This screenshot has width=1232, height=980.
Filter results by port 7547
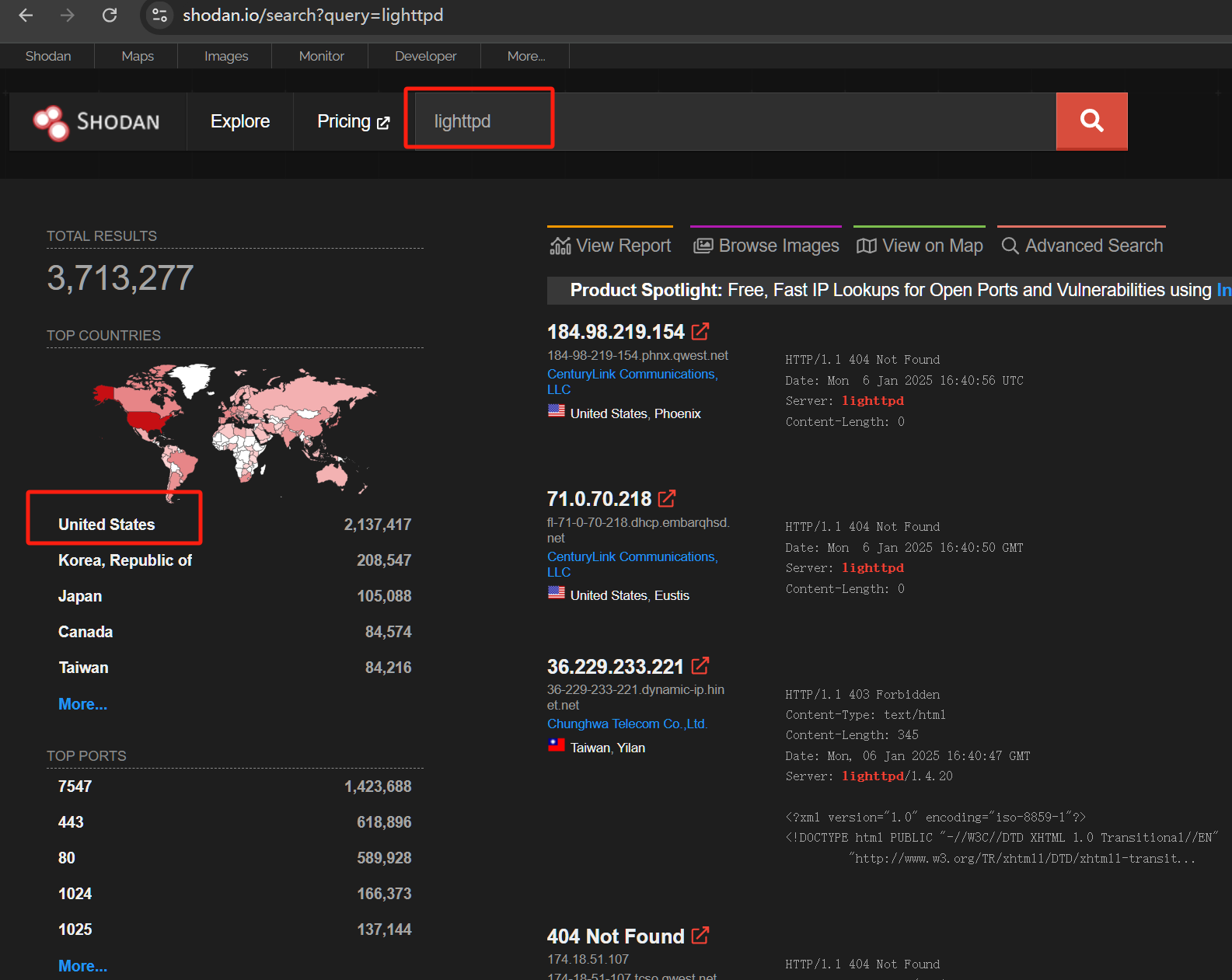(x=75, y=786)
